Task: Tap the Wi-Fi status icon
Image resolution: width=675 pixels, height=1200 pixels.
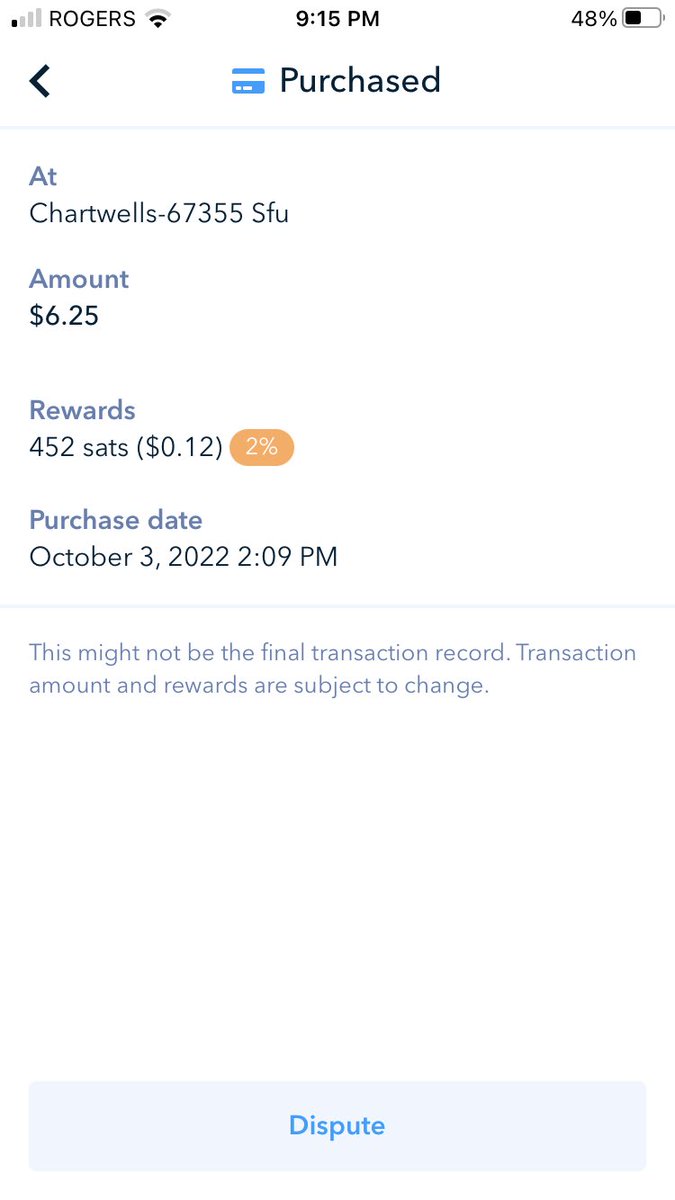Action: 157,18
